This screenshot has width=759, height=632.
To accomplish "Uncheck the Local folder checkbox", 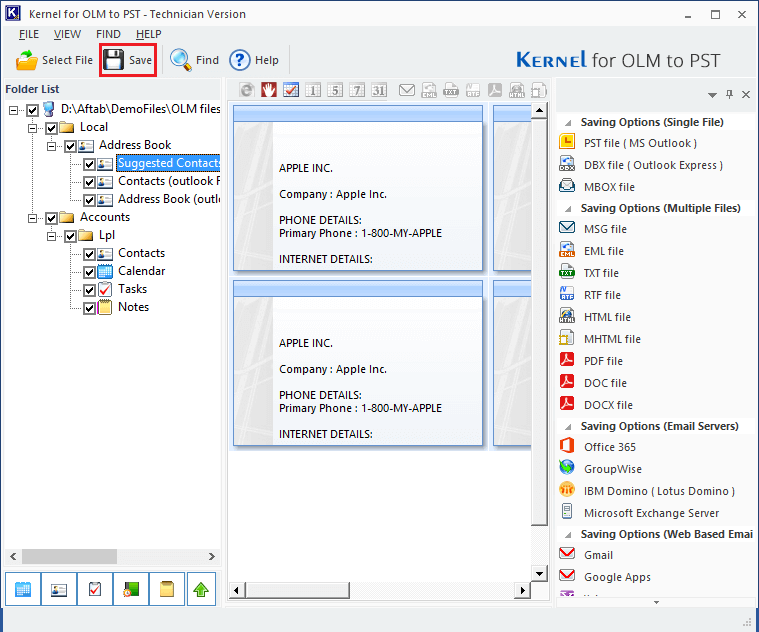I will coord(51,128).
